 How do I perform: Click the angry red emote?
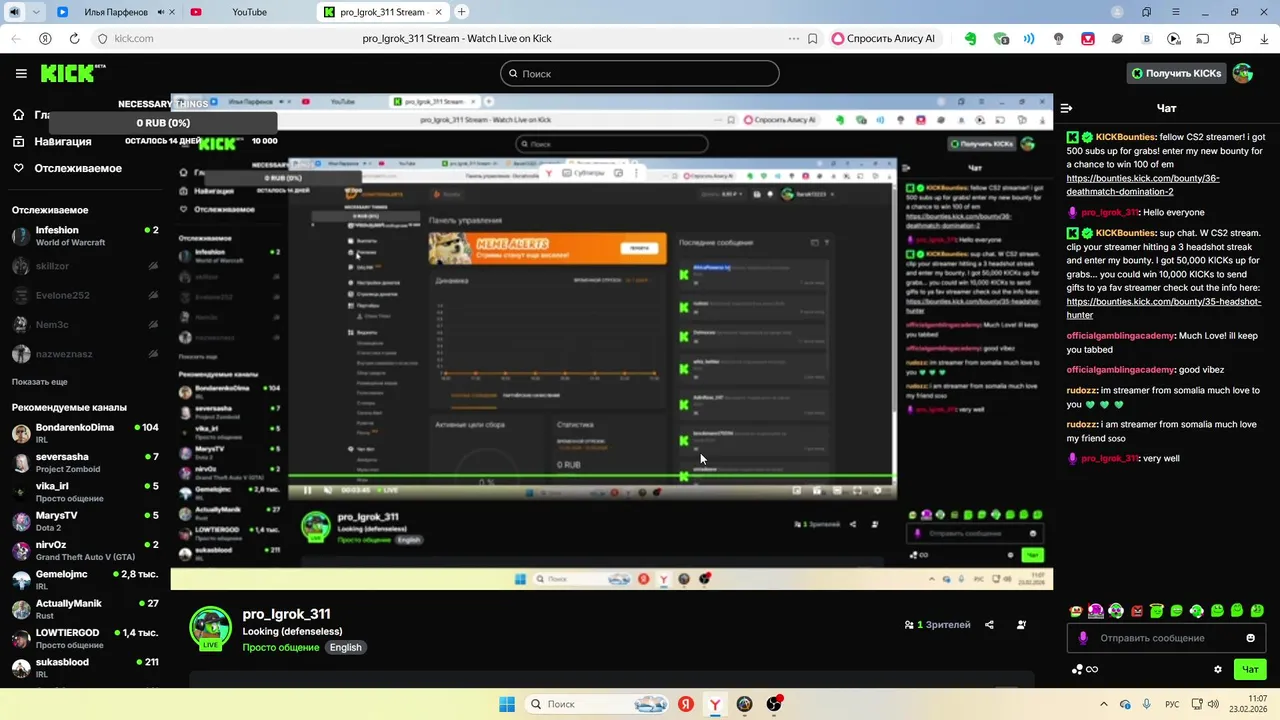(x=1137, y=611)
